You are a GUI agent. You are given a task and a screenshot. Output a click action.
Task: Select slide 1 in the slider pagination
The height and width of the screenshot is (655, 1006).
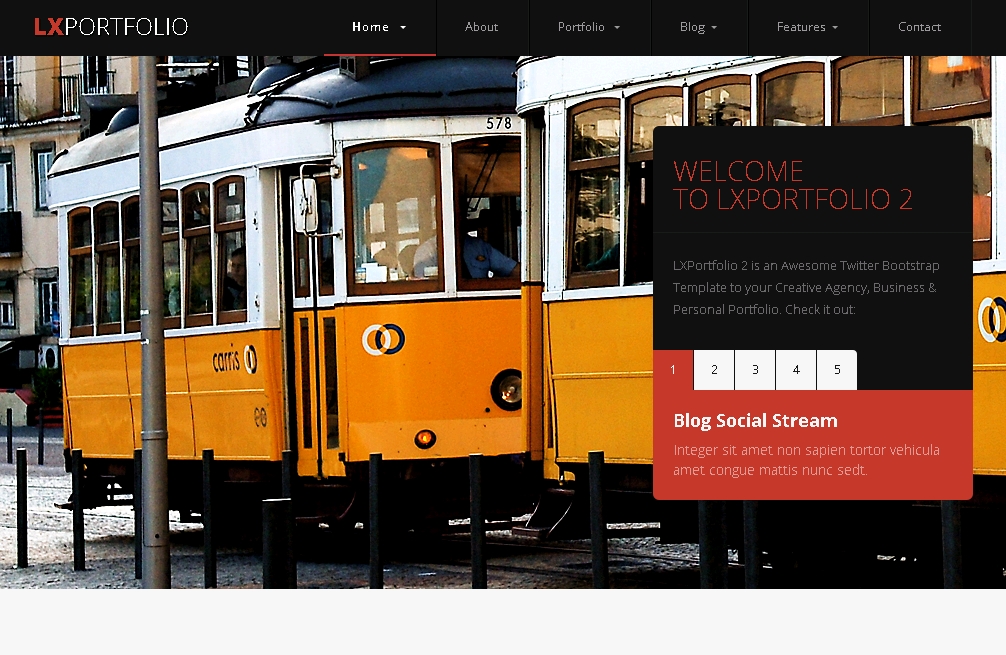pyautogui.click(x=673, y=370)
